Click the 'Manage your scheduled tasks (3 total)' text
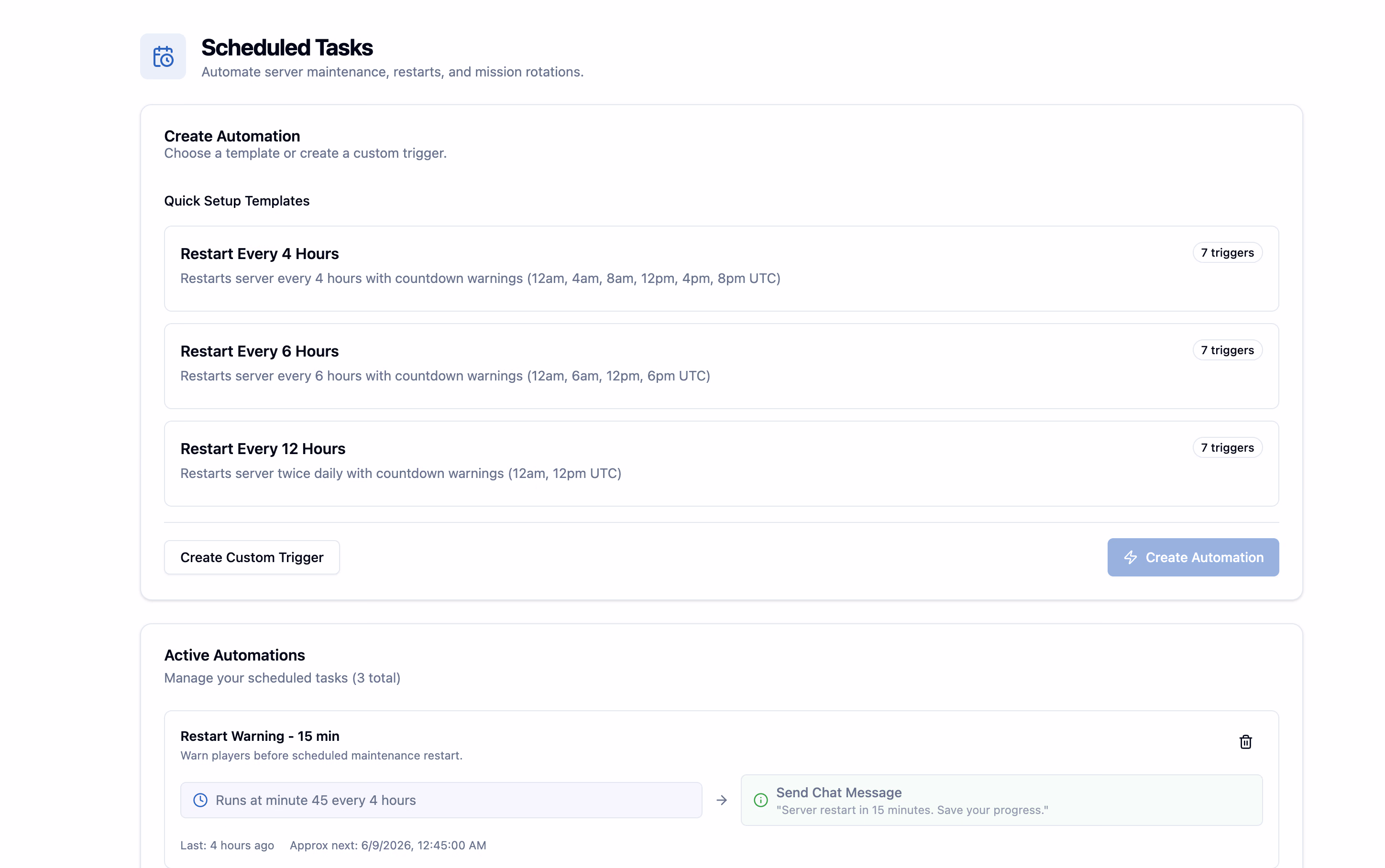Image resolution: width=1385 pixels, height=868 pixels. pos(282,678)
